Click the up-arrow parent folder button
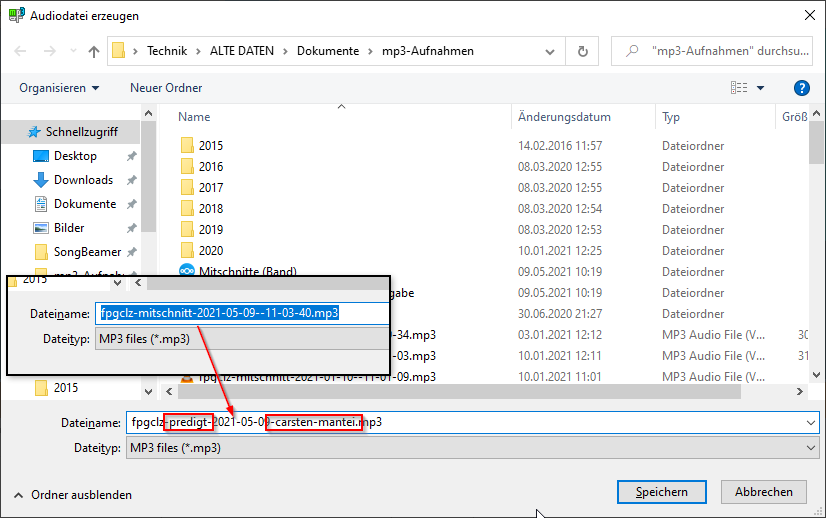The width and height of the screenshot is (826, 518). (94, 51)
